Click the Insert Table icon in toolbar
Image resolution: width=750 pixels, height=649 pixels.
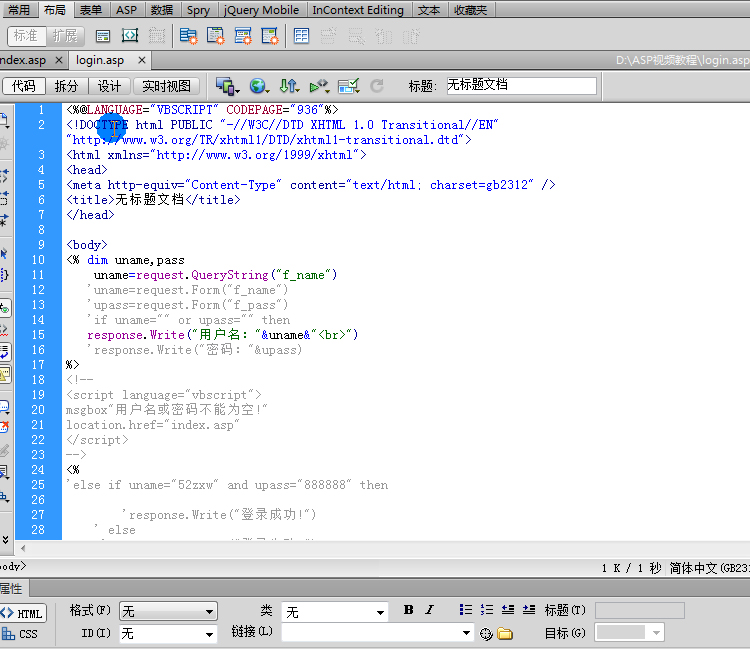point(302,36)
